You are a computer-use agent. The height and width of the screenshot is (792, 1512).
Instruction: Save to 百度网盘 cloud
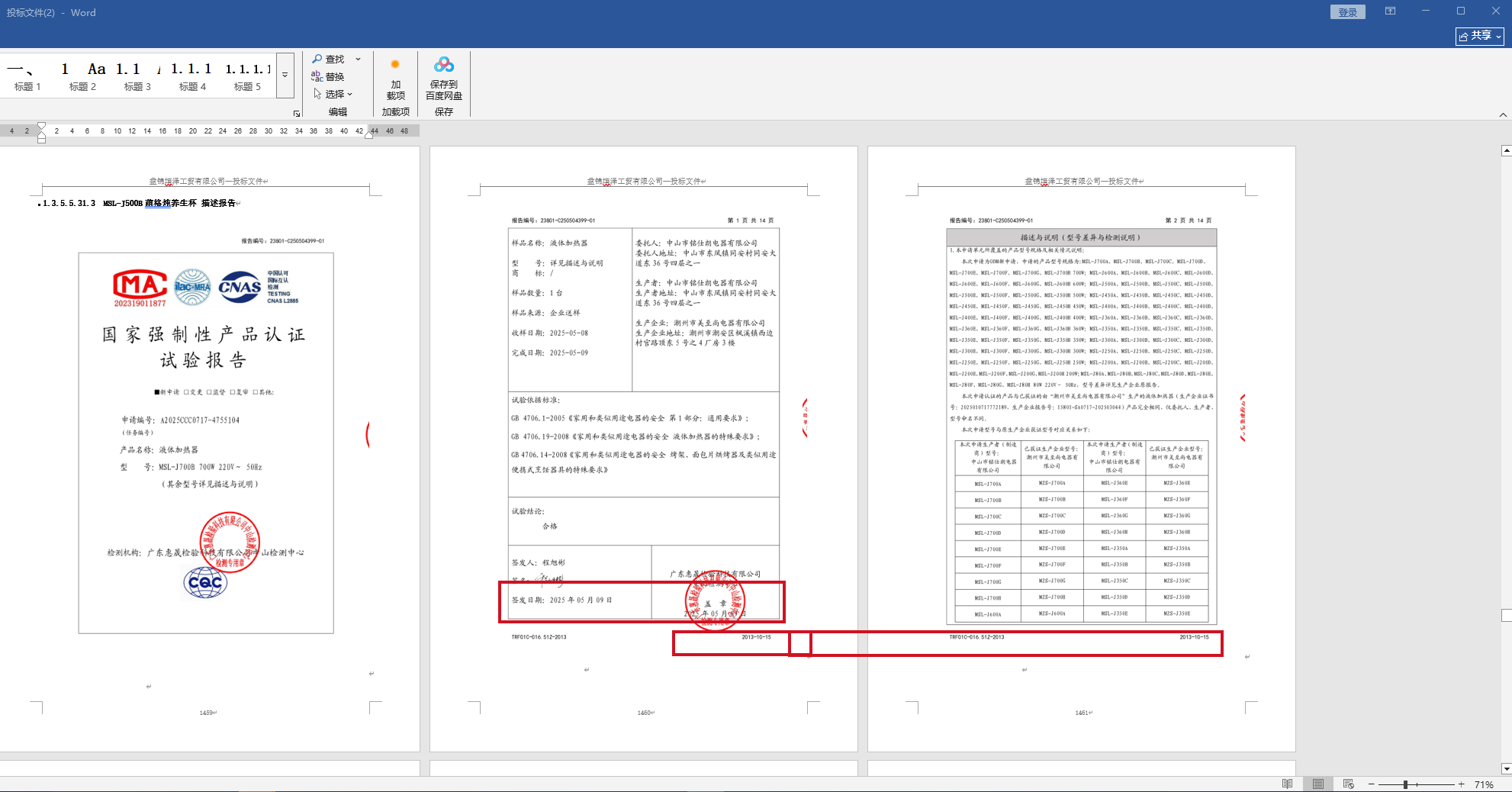click(444, 79)
